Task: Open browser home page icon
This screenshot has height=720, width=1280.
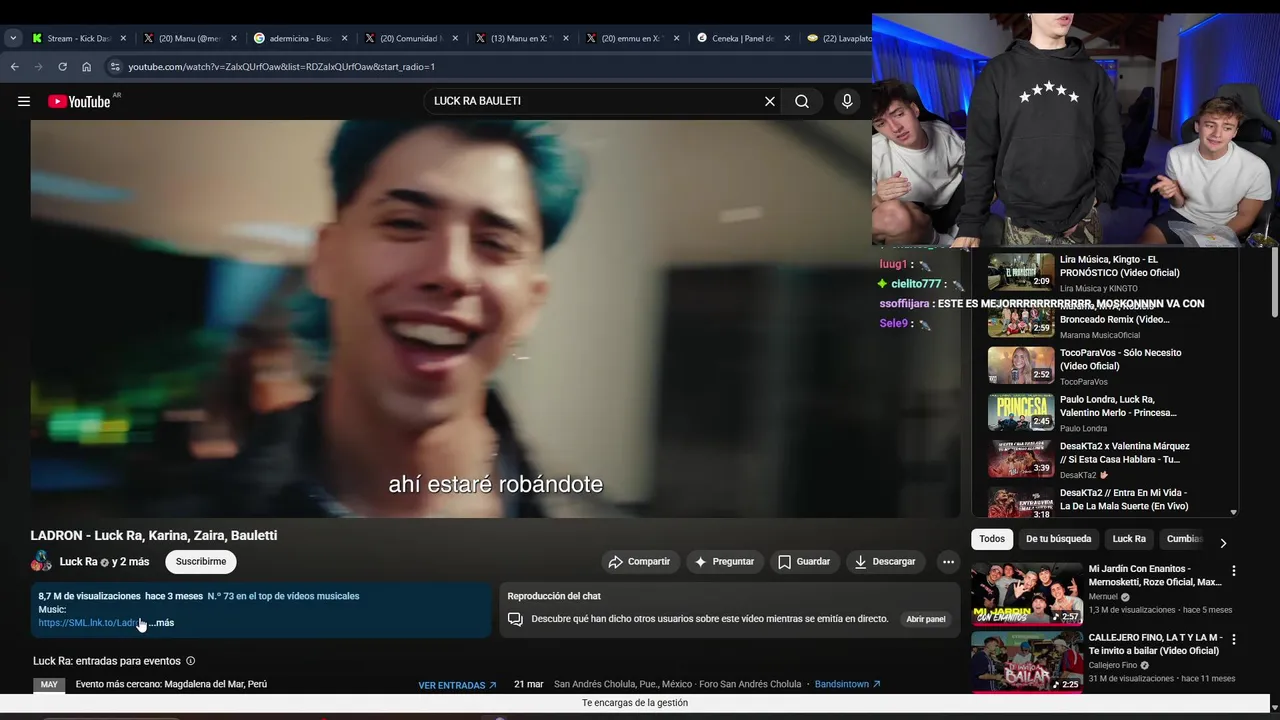Action: tap(87, 67)
